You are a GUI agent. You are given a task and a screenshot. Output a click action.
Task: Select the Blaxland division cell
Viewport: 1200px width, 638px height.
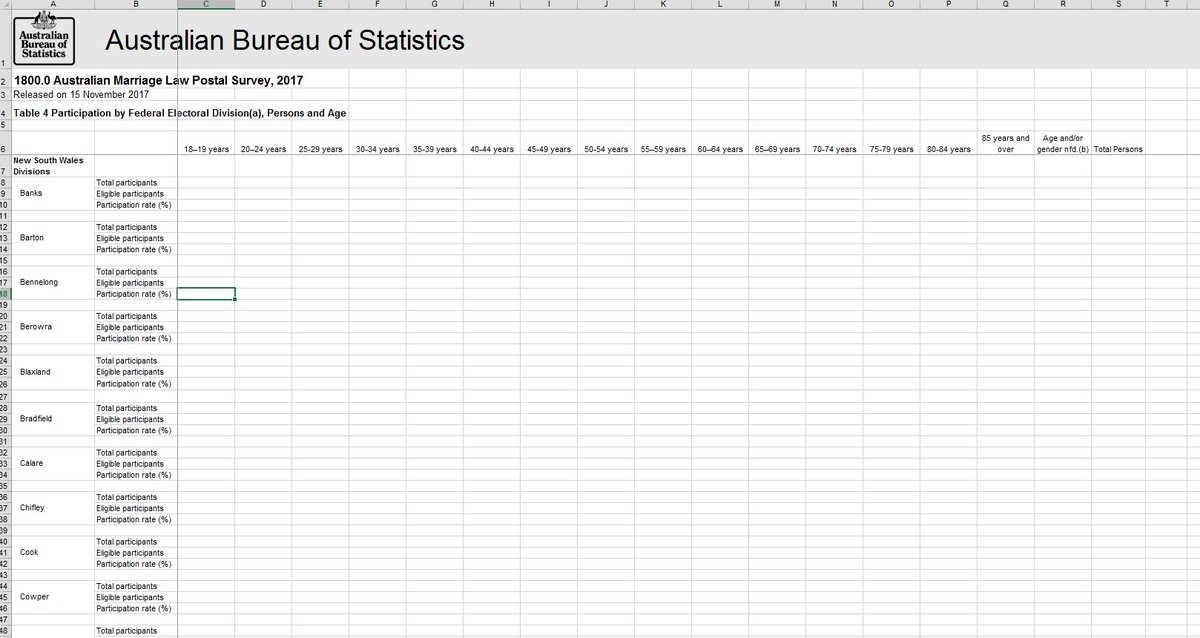pyautogui.click(x=35, y=372)
